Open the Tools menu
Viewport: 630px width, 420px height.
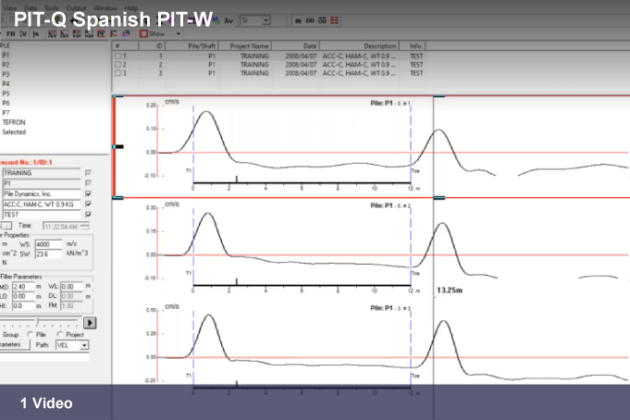(51, 8)
